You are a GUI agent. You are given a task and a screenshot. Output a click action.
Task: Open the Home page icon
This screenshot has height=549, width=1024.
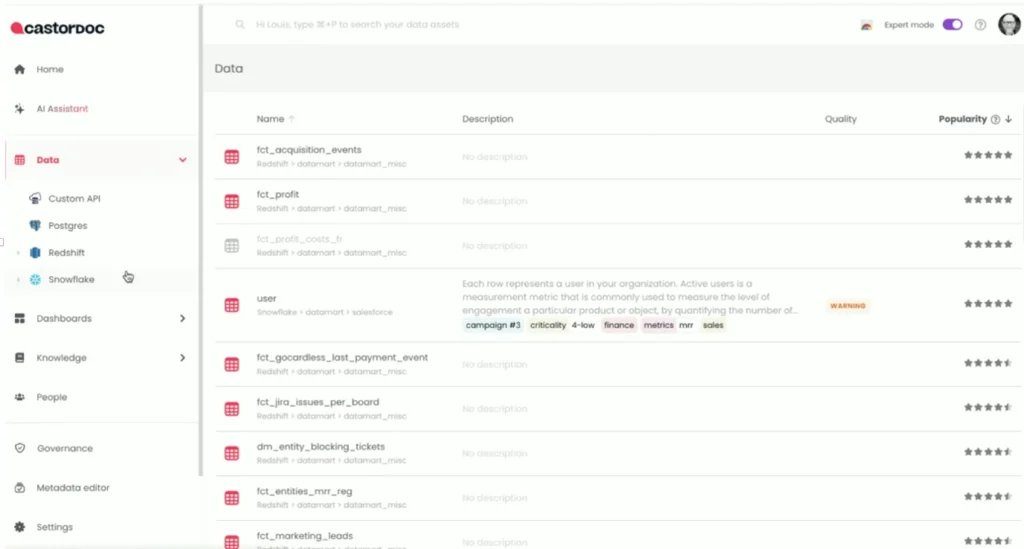click(x=20, y=69)
